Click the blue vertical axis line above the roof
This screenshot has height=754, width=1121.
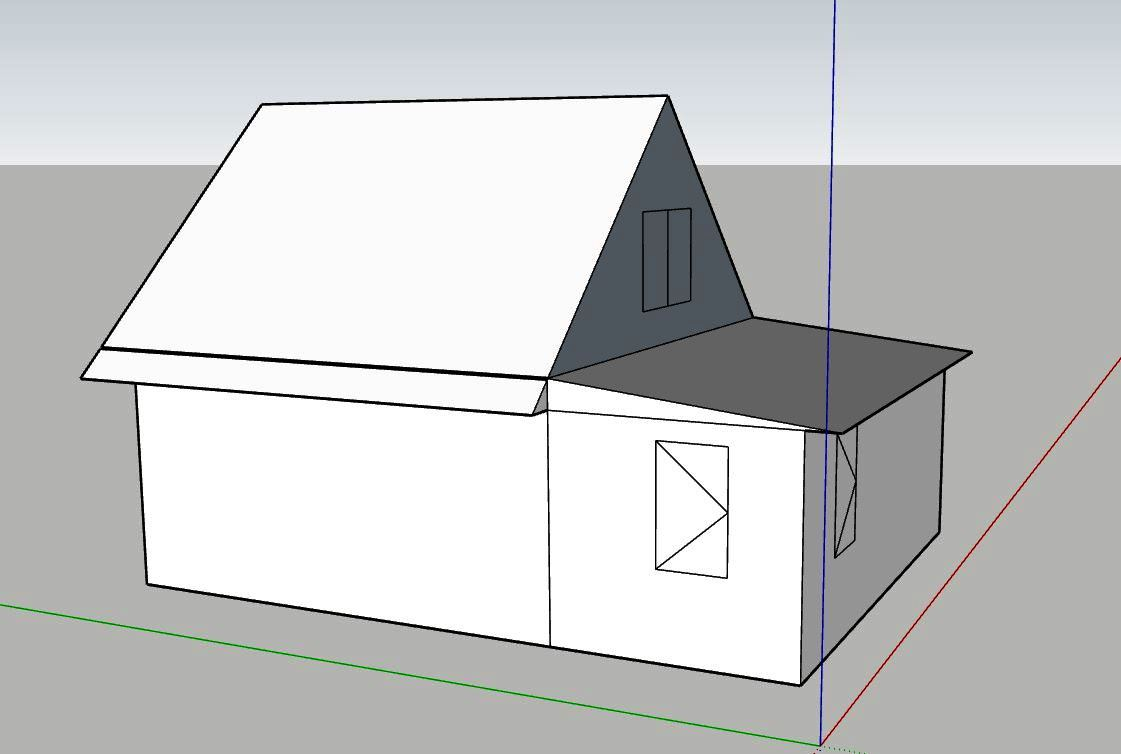[833, 60]
